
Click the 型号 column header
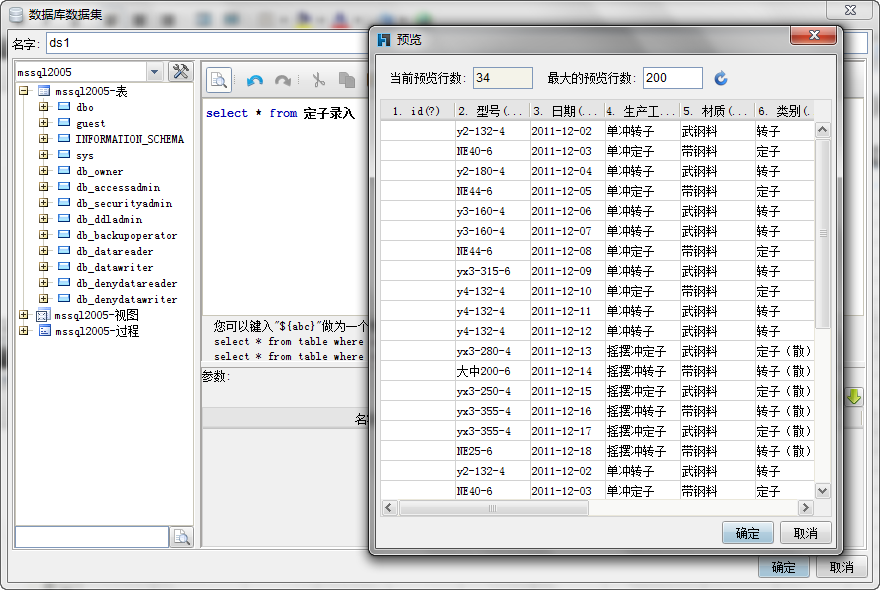click(x=492, y=111)
